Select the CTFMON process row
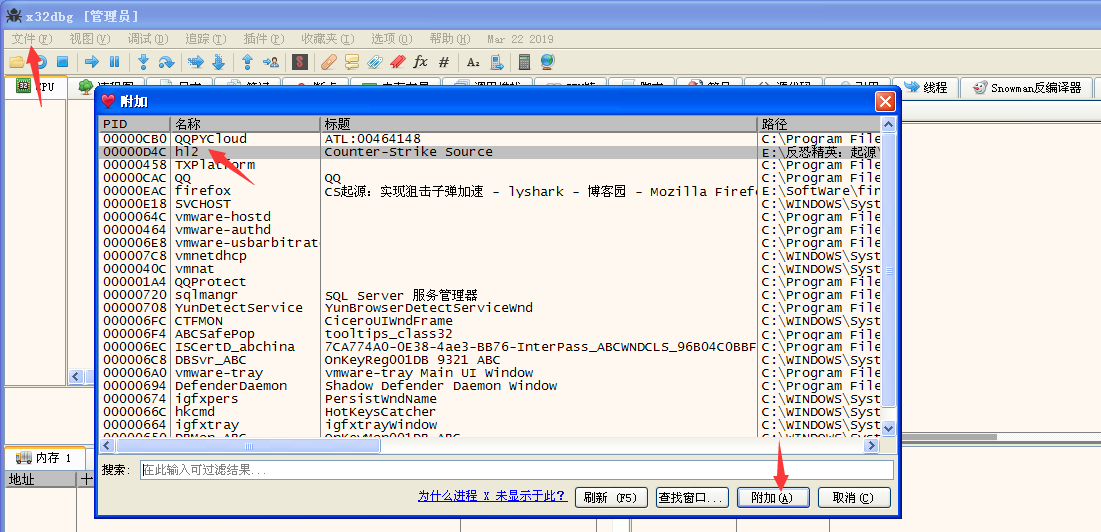The image size is (1101, 532). (490, 321)
